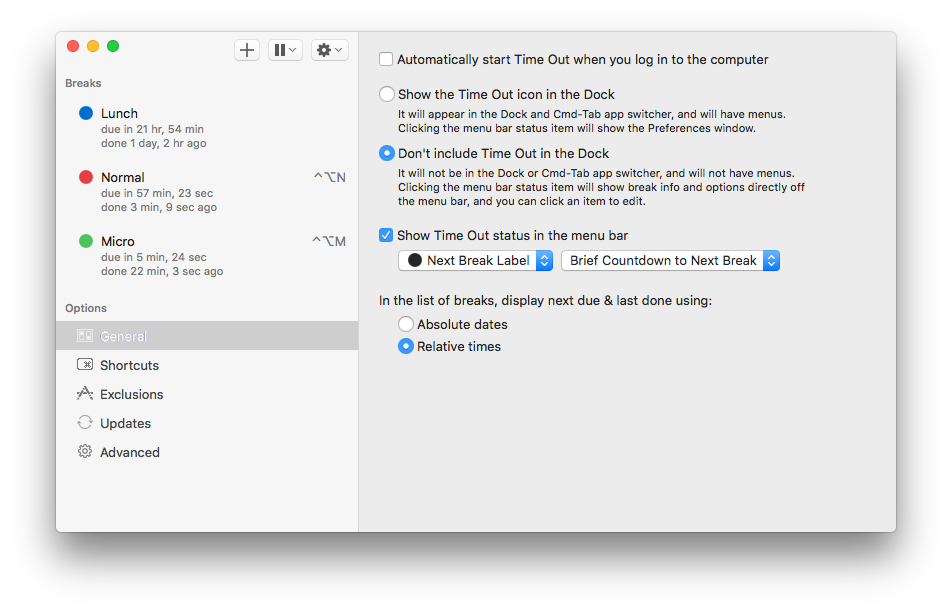Click 'done 1 day, 2 hr ago' text
The image size is (952, 612).
(x=154, y=143)
